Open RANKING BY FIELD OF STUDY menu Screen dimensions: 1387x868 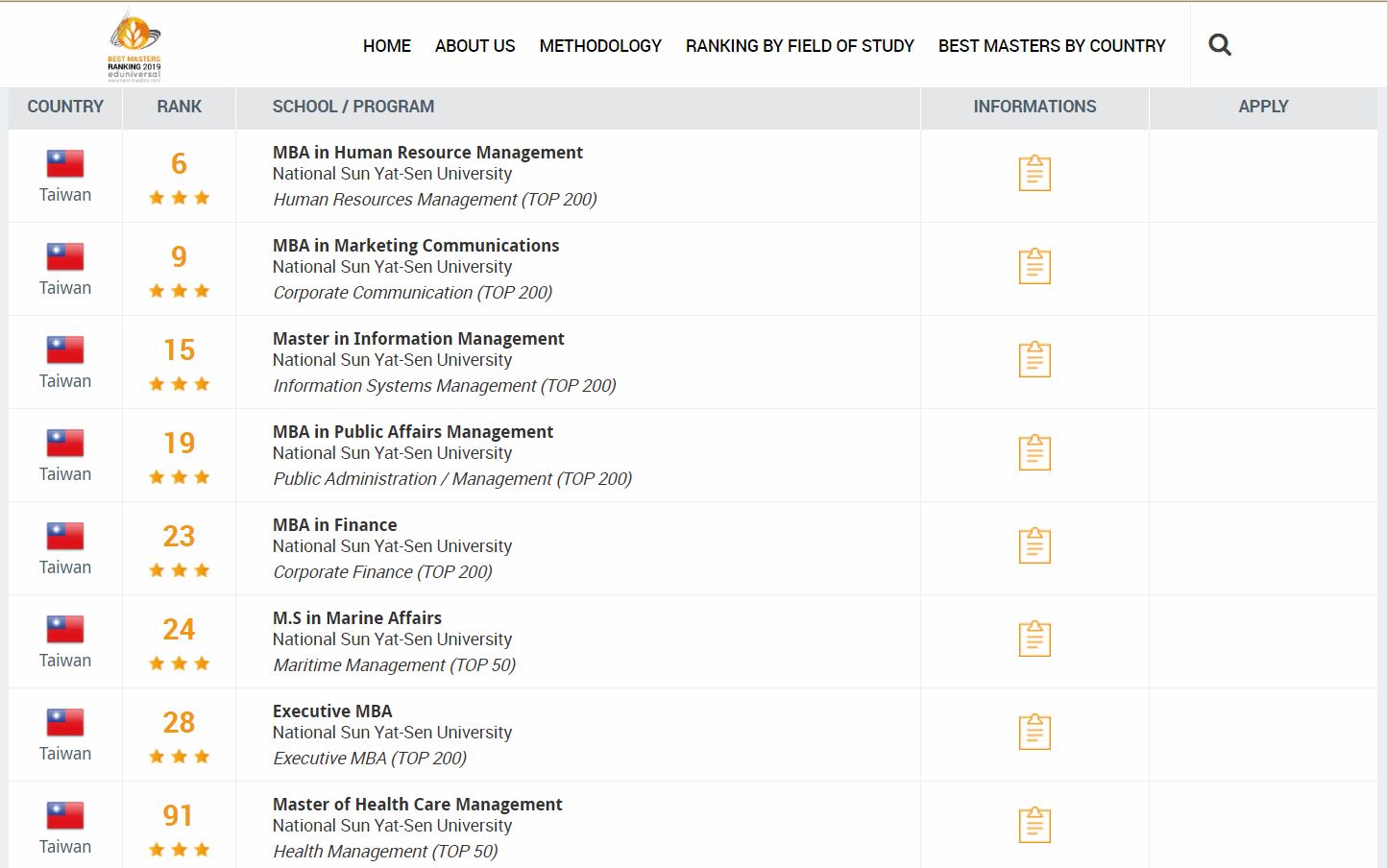800,46
